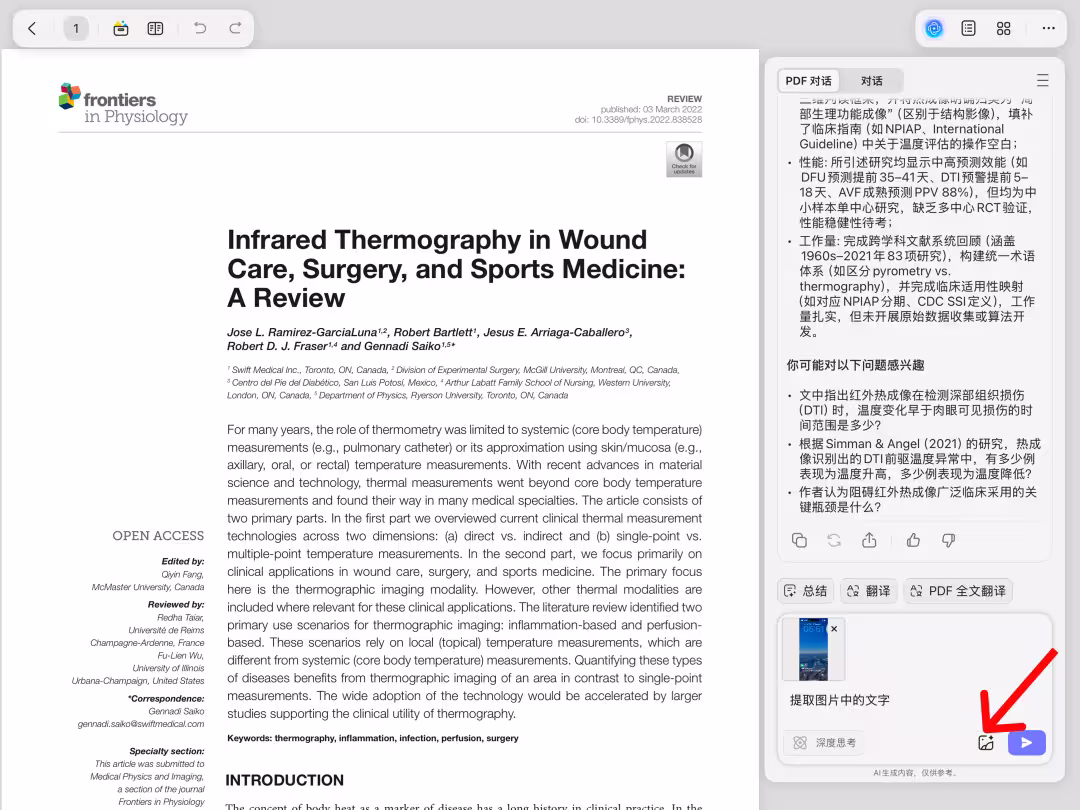Open the attached phone screenshot thumbnail
This screenshot has height=810, width=1080.
tap(813, 650)
